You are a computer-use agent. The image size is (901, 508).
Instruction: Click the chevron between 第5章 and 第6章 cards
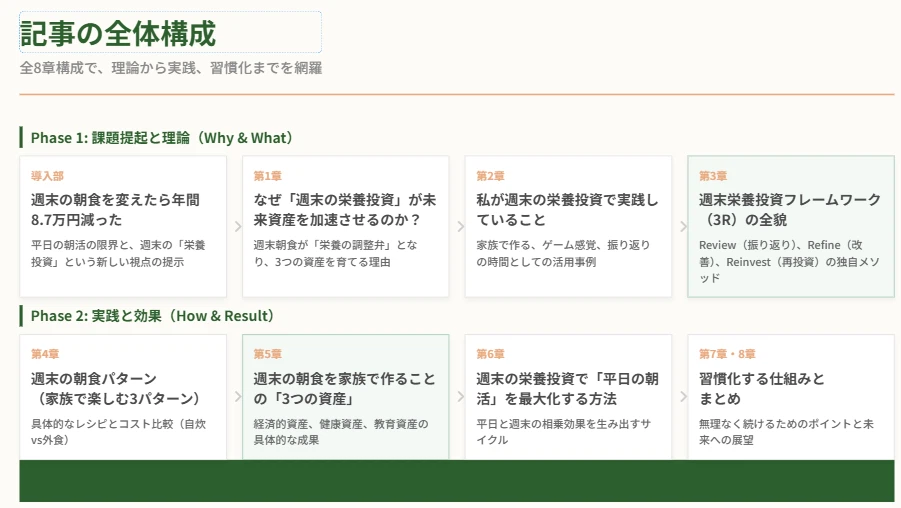459,397
